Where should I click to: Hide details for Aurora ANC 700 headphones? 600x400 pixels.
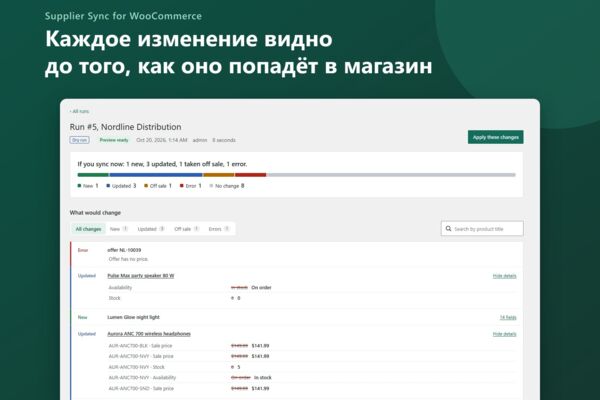click(504, 334)
